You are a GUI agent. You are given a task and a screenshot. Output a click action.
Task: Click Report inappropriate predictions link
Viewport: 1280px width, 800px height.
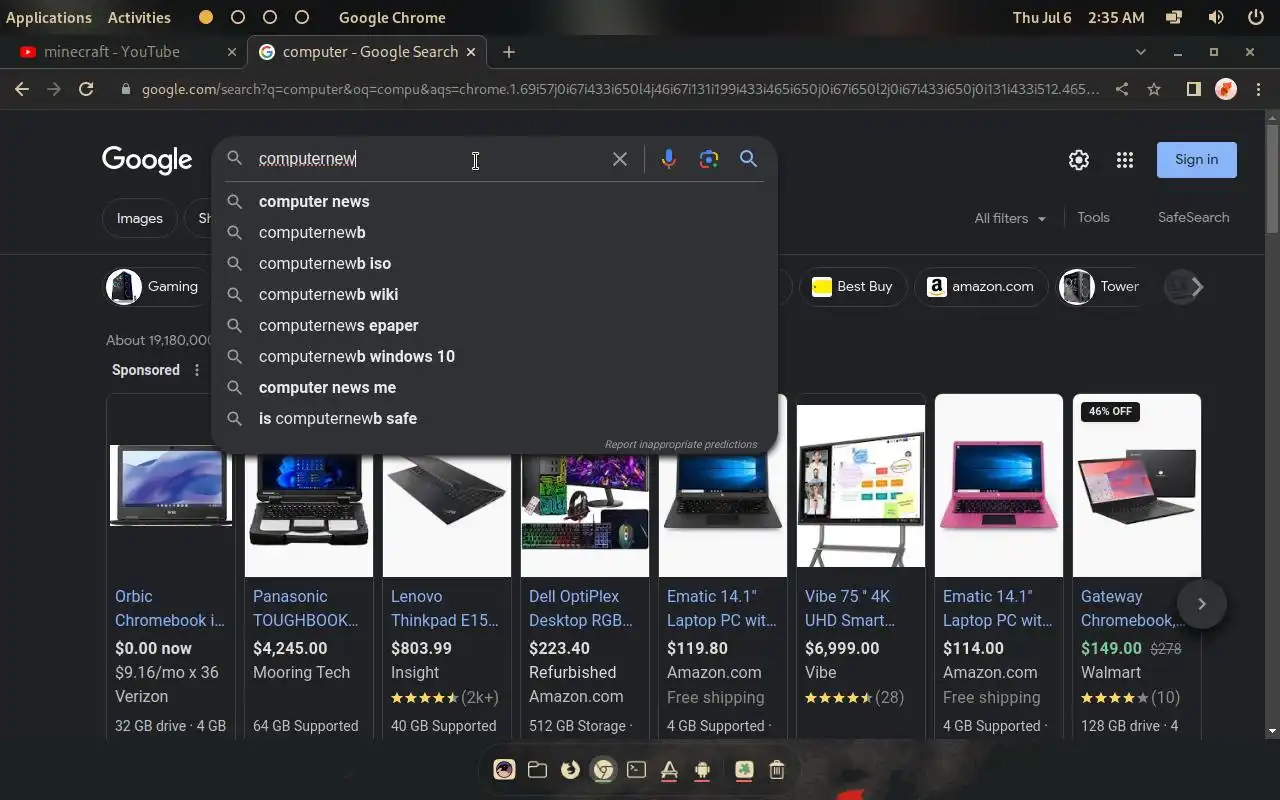point(681,444)
